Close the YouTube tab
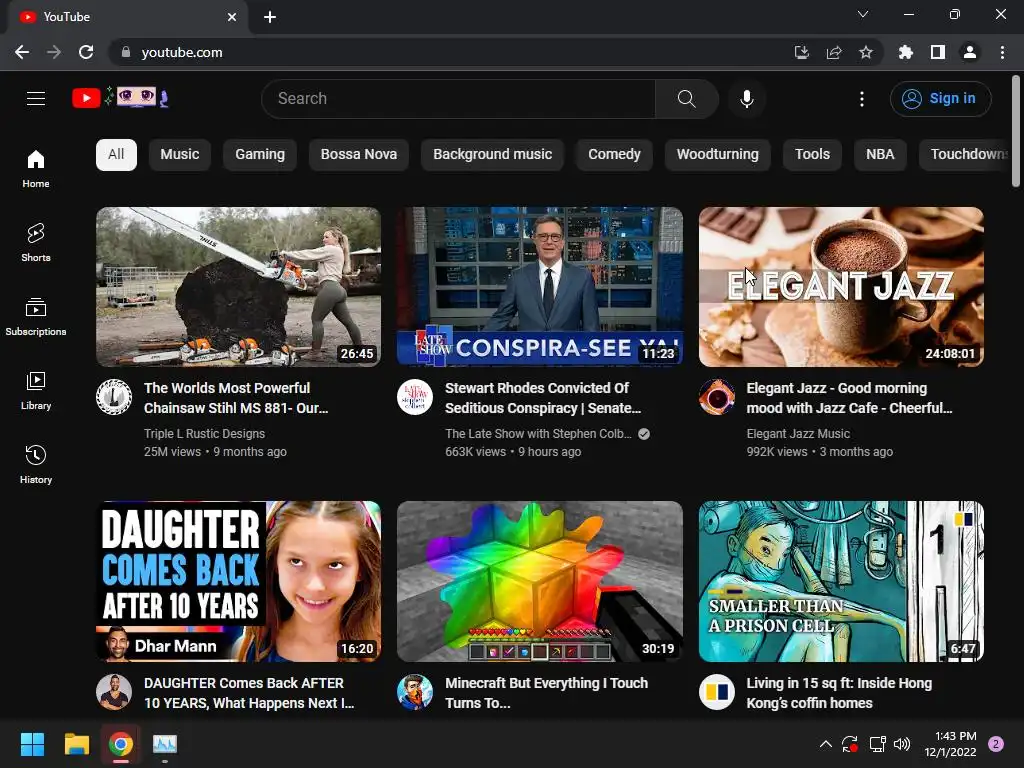This screenshot has width=1024, height=768. point(232,17)
